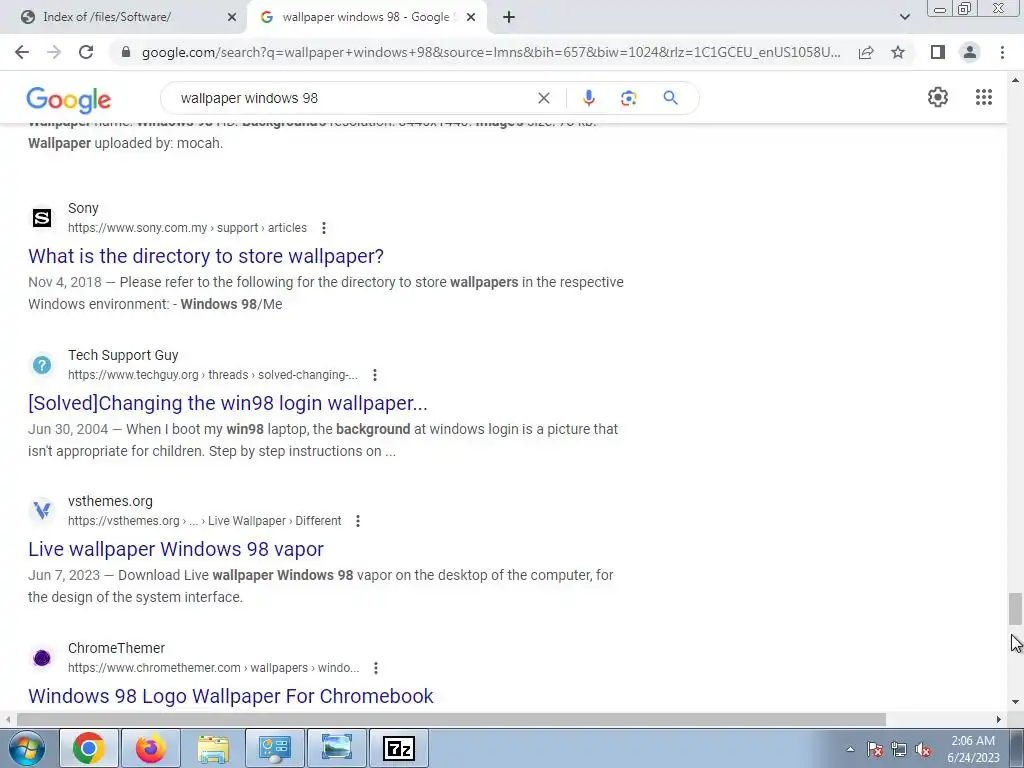This screenshot has width=1024, height=768.
Task: Click the muted volume tray icon
Action: [x=923, y=750]
